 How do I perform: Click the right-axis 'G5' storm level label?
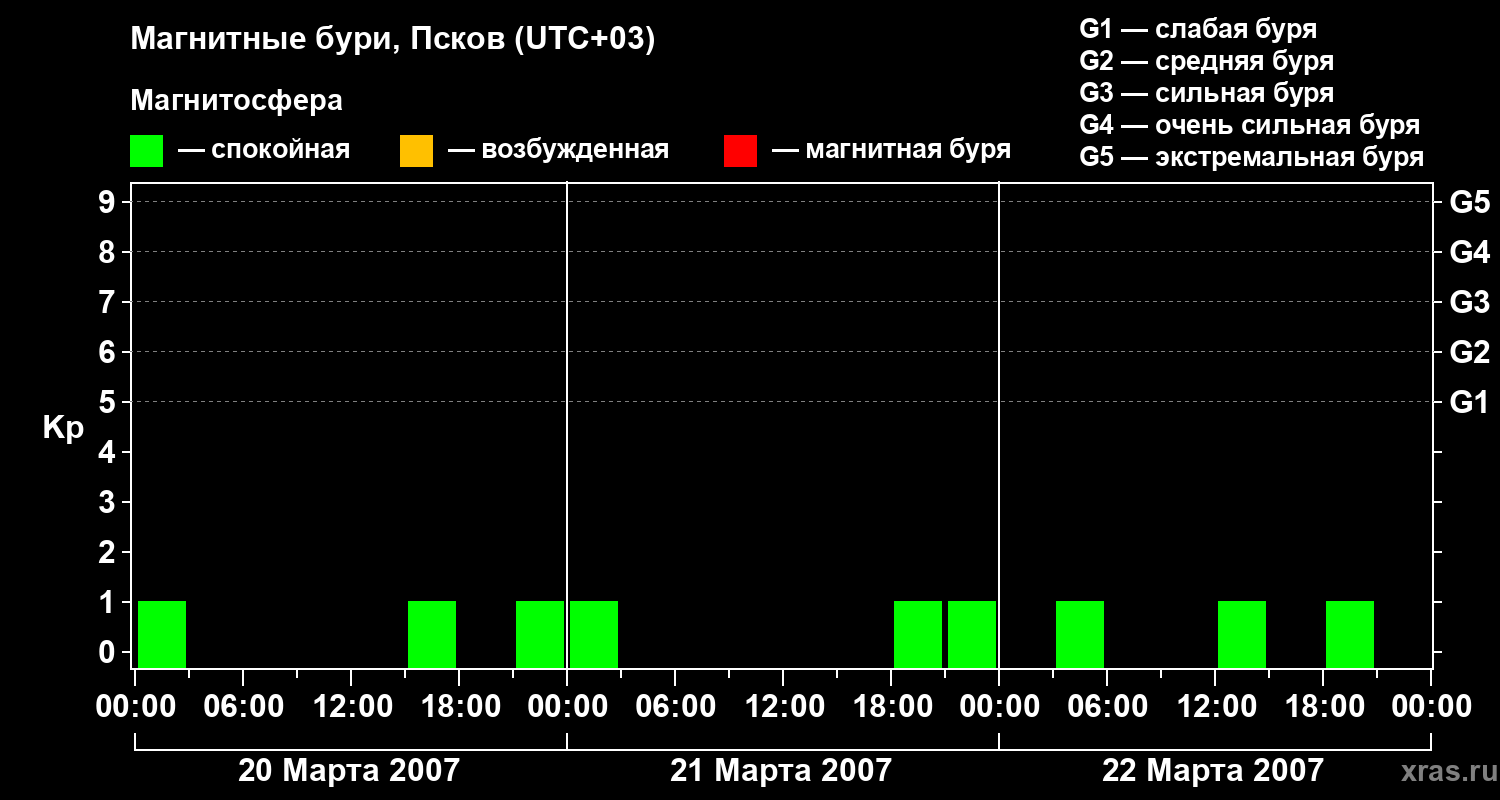click(x=1470, y=202)
